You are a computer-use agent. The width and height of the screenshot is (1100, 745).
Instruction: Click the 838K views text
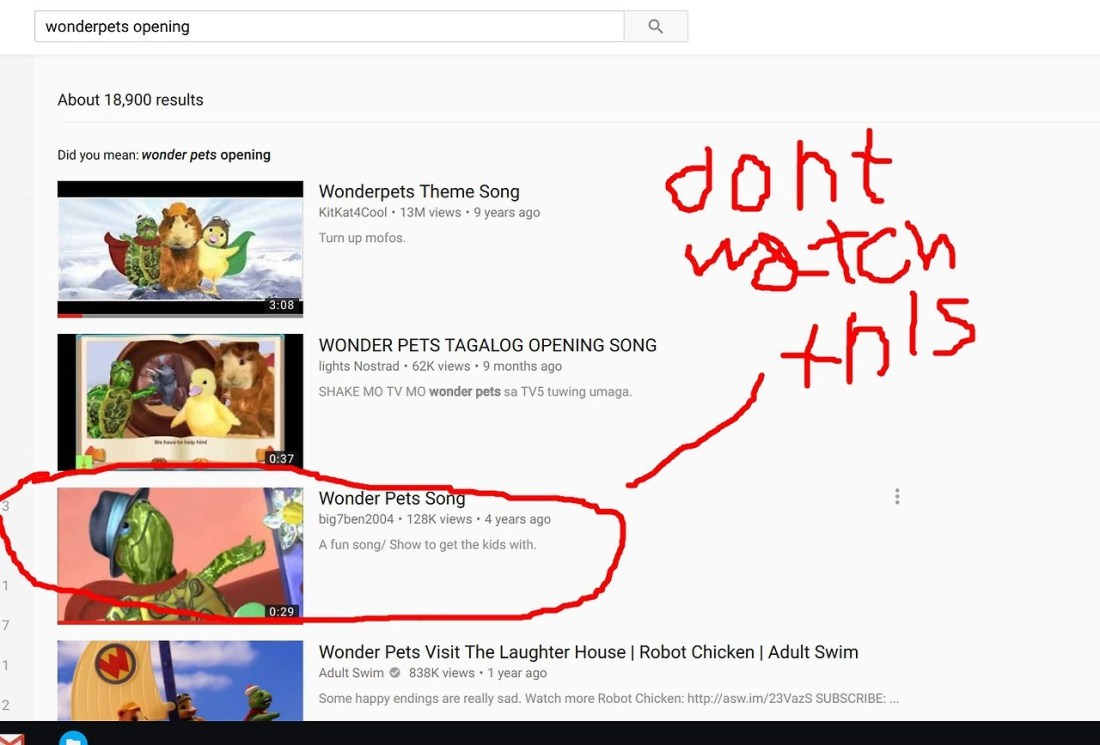(x=441, y=673)
